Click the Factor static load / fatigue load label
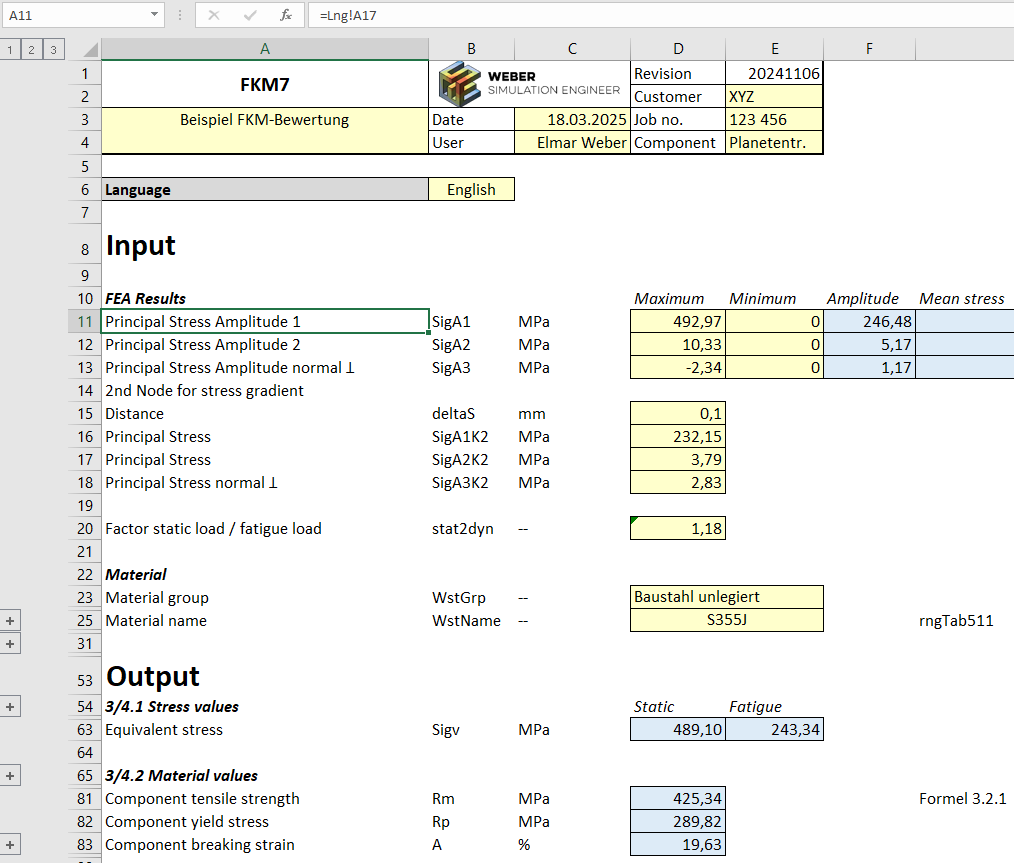This screenshot has width=1014, height=863. [213, 529]
